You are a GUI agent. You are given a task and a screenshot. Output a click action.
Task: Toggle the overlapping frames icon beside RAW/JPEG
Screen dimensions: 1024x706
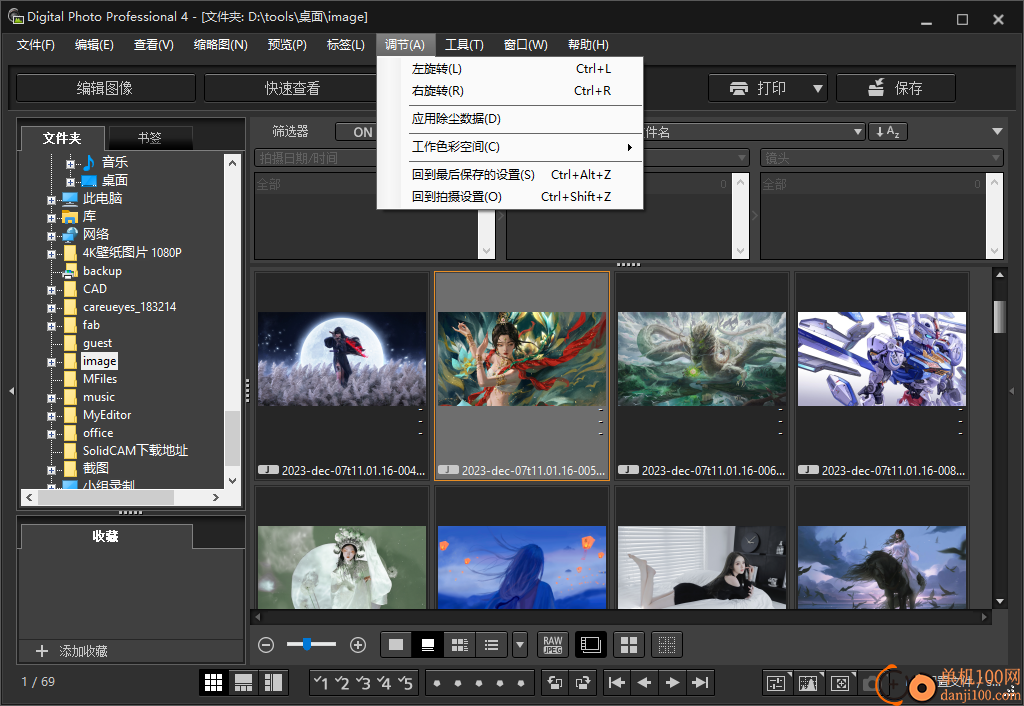590,645
